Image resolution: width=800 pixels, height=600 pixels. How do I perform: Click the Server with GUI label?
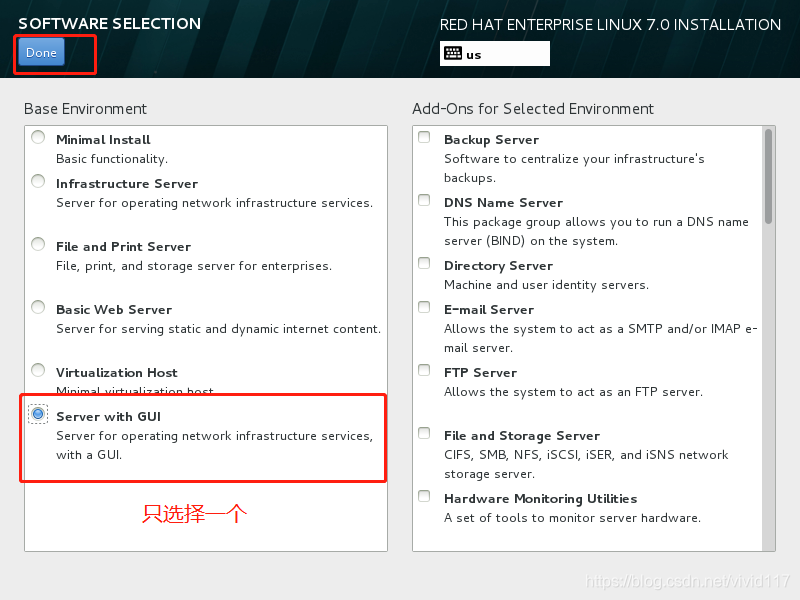pyautogui.click(x=108, y=417)
